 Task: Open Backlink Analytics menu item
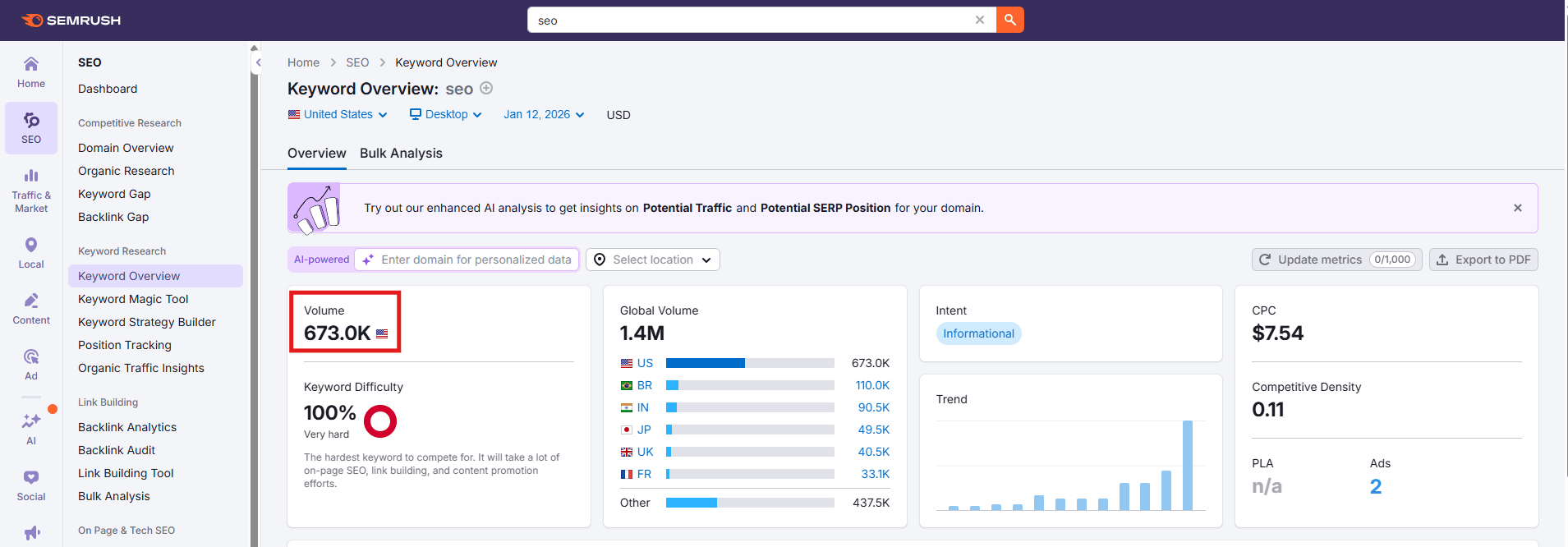[x=127, y=427]
